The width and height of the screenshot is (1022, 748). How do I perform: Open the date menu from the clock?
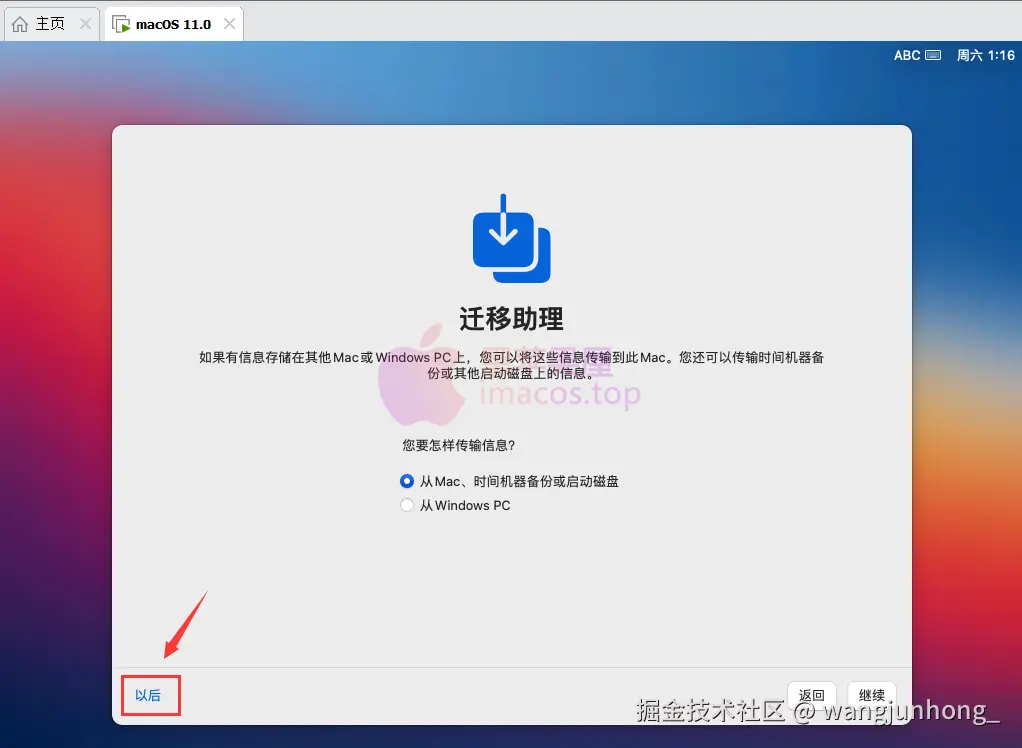click(985, 56)
